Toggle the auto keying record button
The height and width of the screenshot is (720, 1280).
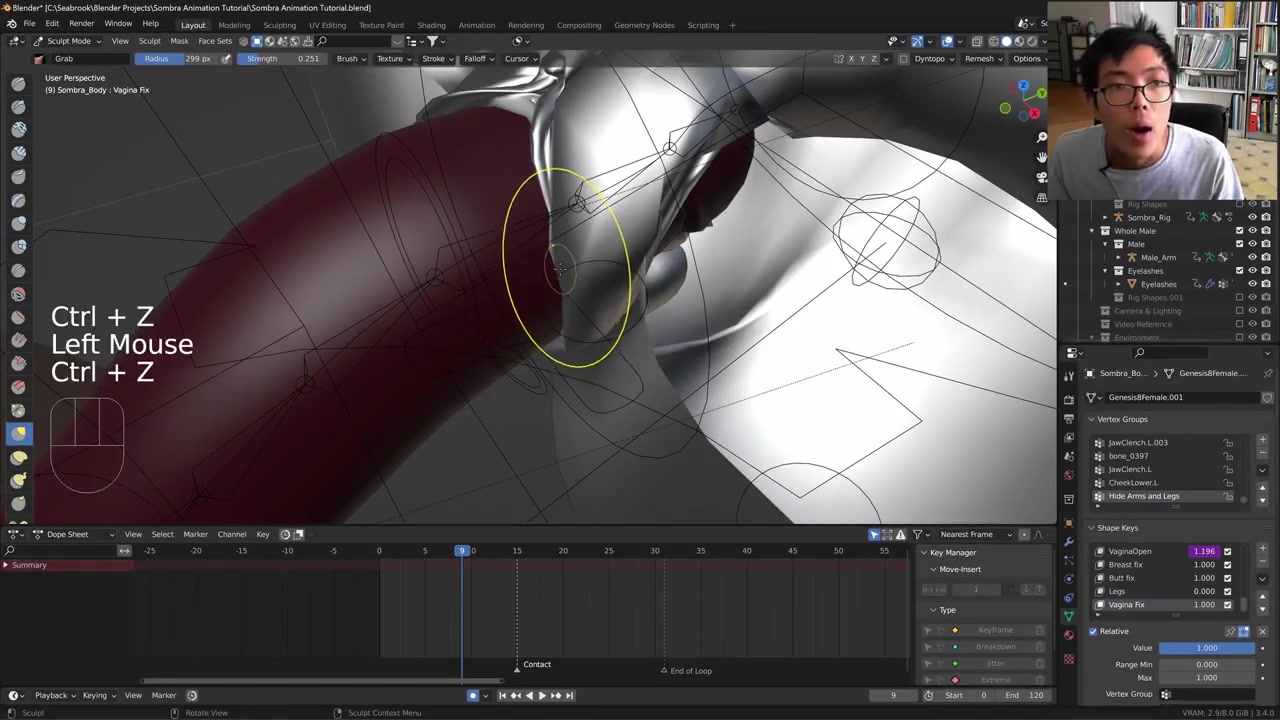click(473, 696)
